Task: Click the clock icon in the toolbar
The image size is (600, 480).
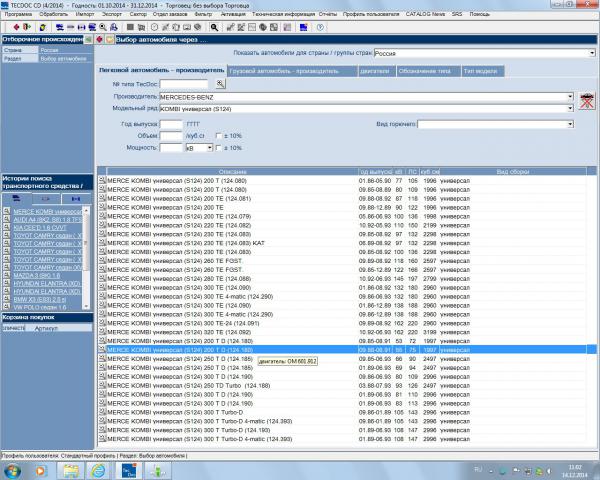Action: tap(154, 27)
